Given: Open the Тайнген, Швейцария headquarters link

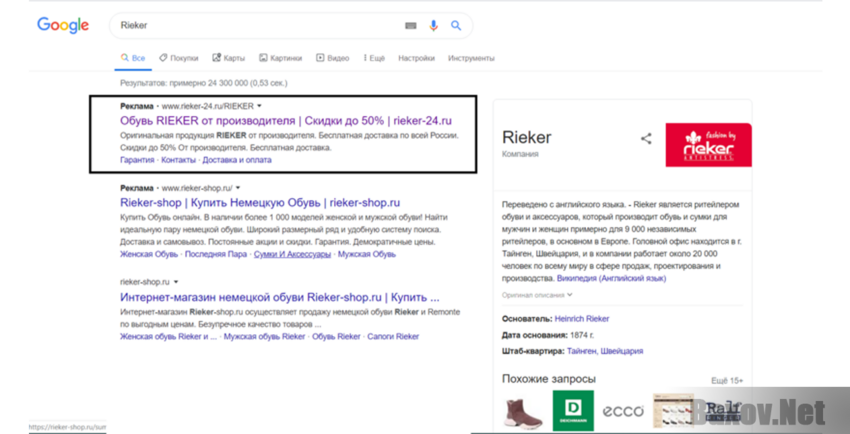Looking at the screenshot, I should (605, 351).
